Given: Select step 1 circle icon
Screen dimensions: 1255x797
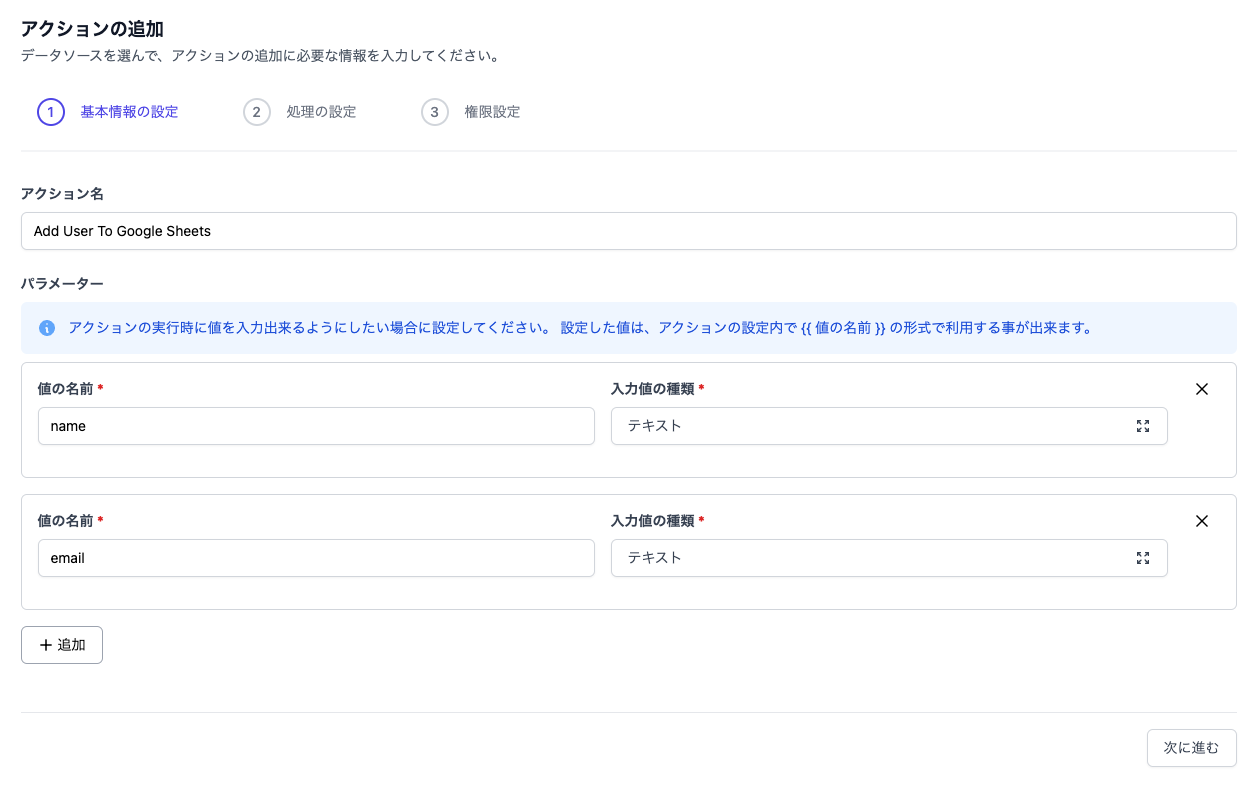Looking at the screenshot, I should tap(51, 112).
